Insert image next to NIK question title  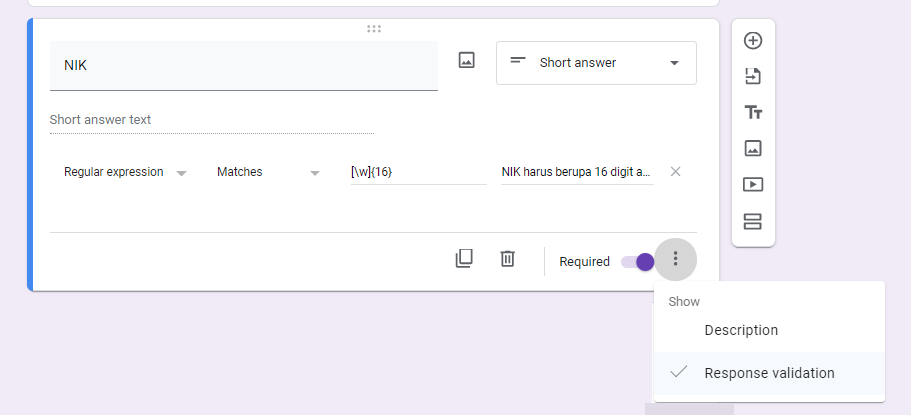click(x=467, y=60)
